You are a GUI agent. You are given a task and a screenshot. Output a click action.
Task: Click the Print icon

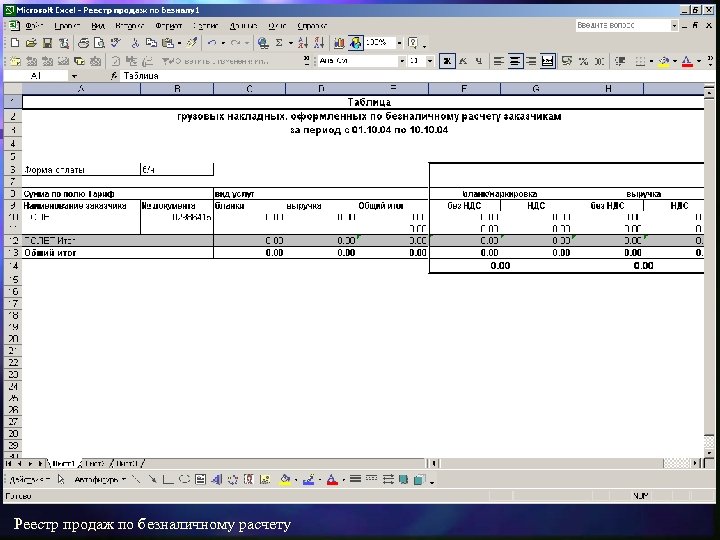click(x=83, y=43)
